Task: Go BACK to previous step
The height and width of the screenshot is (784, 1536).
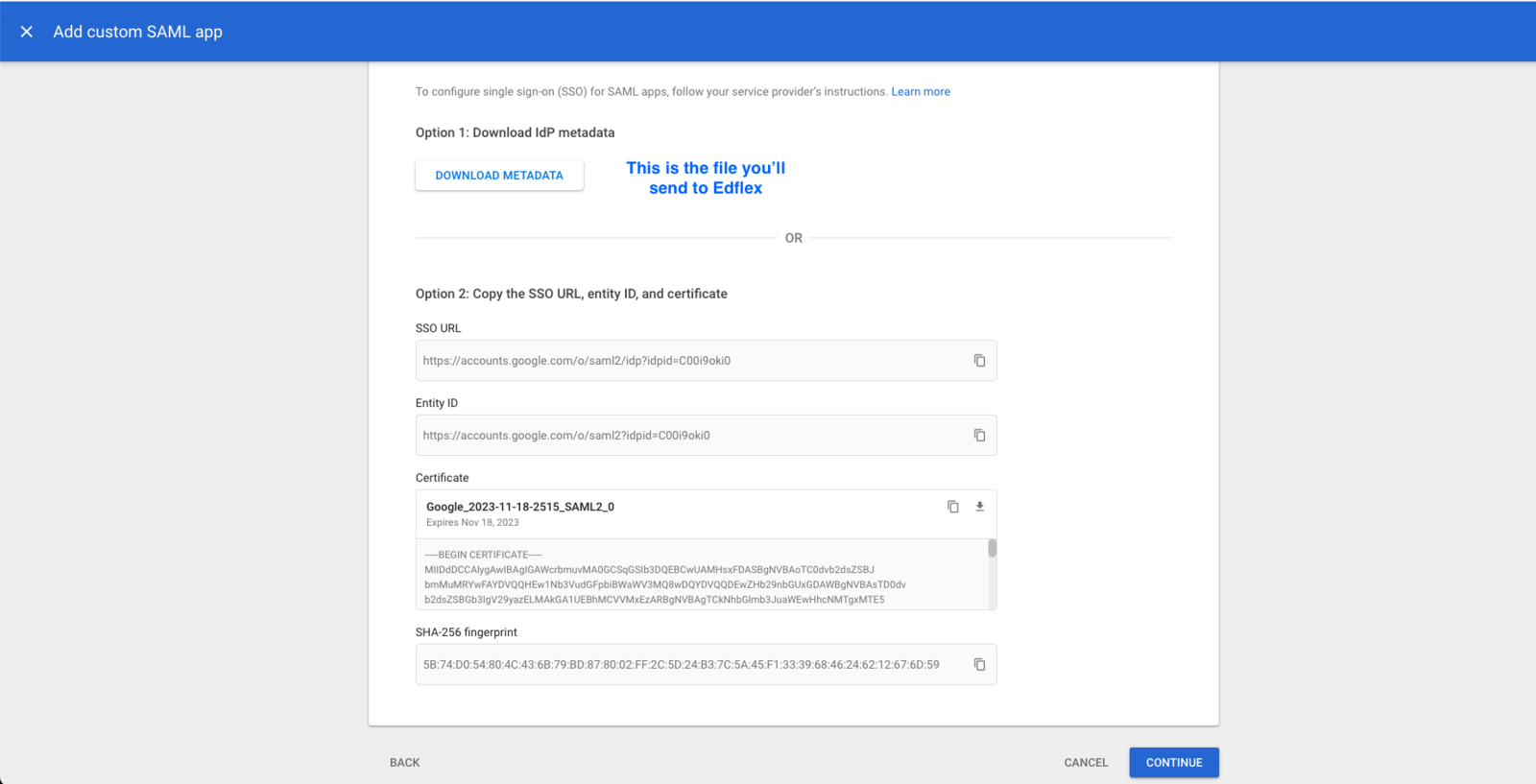Action: 405,763
